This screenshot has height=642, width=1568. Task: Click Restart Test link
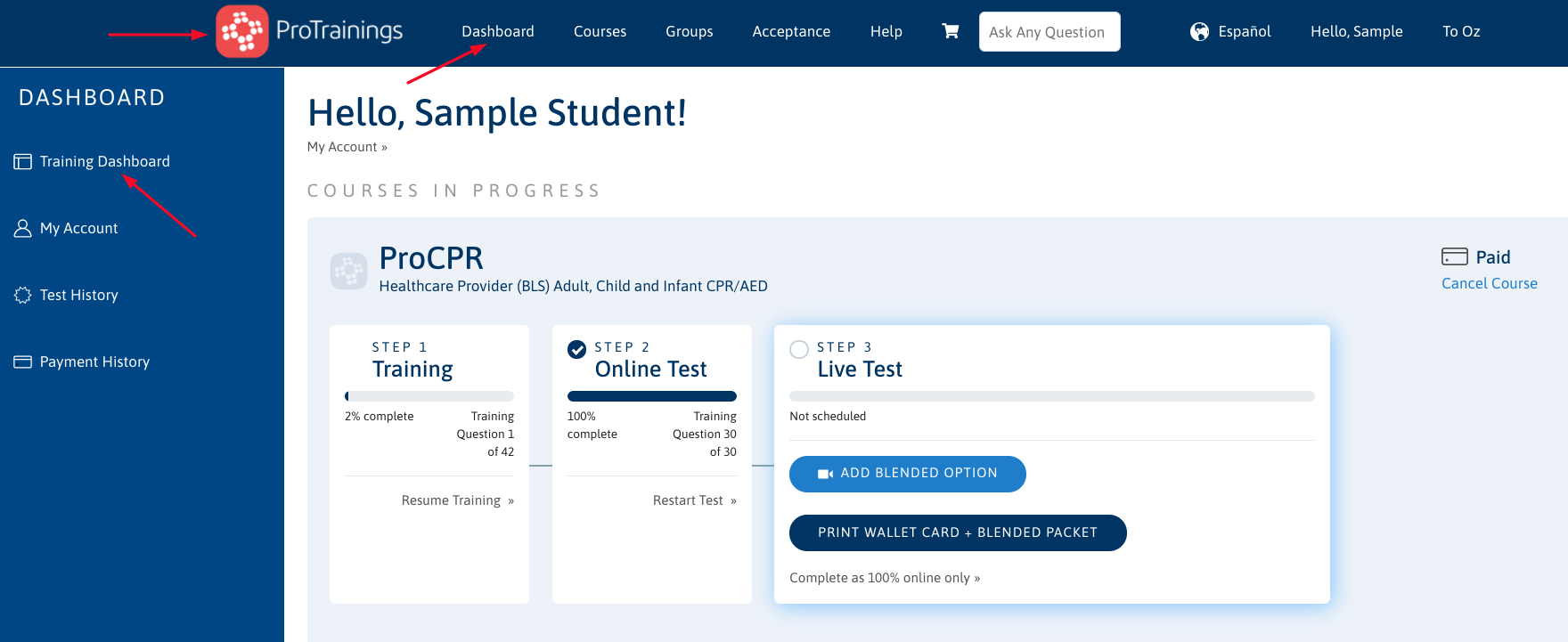(x=695, y=500)
